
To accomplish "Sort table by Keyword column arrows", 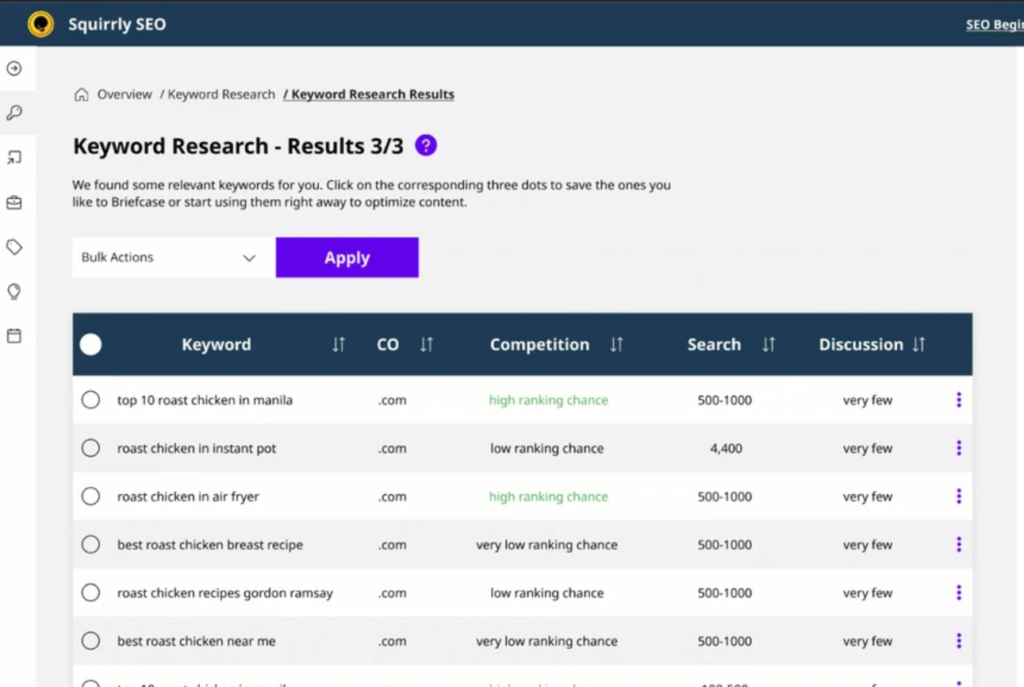I will tap(338, 344).
